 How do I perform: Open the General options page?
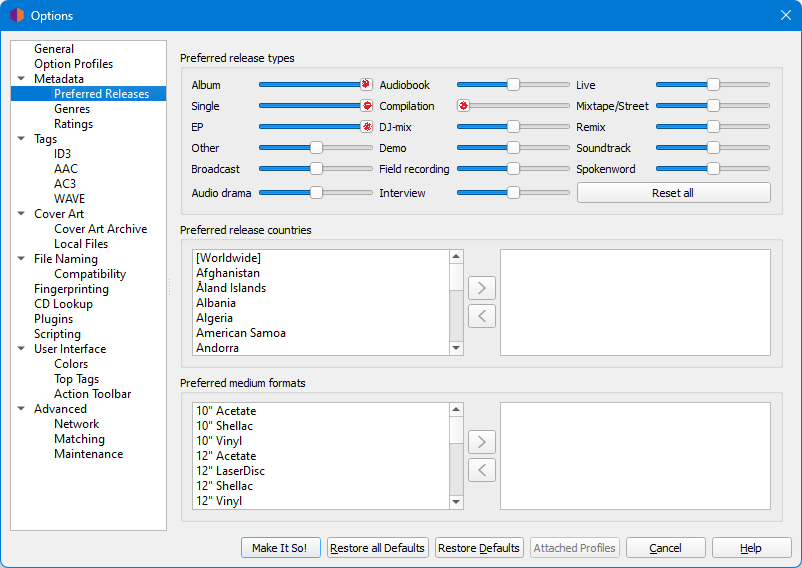point(54,49)
